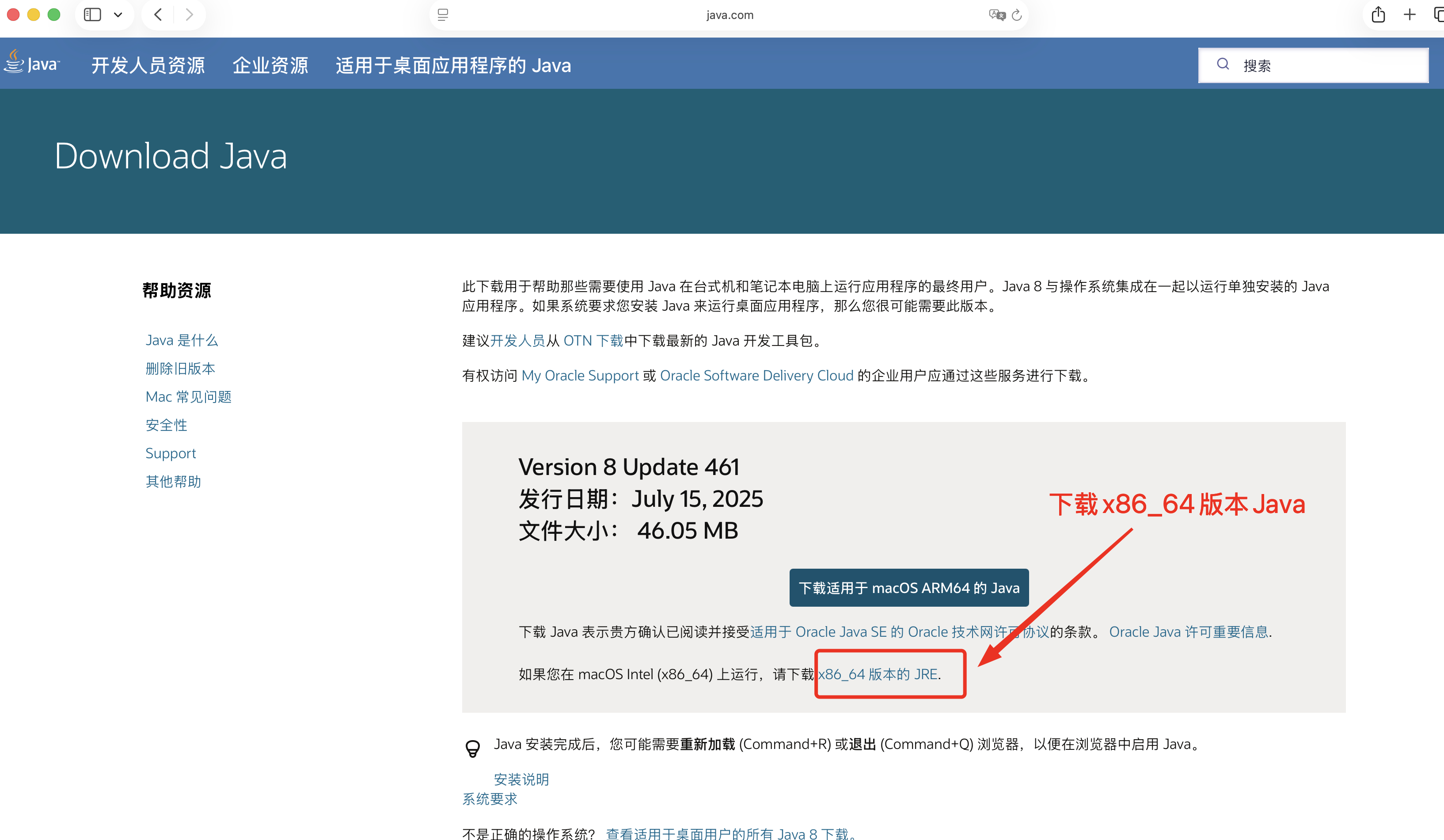Click the 安装说明 link
The image size is (1444, 840).
pos(521,779)
